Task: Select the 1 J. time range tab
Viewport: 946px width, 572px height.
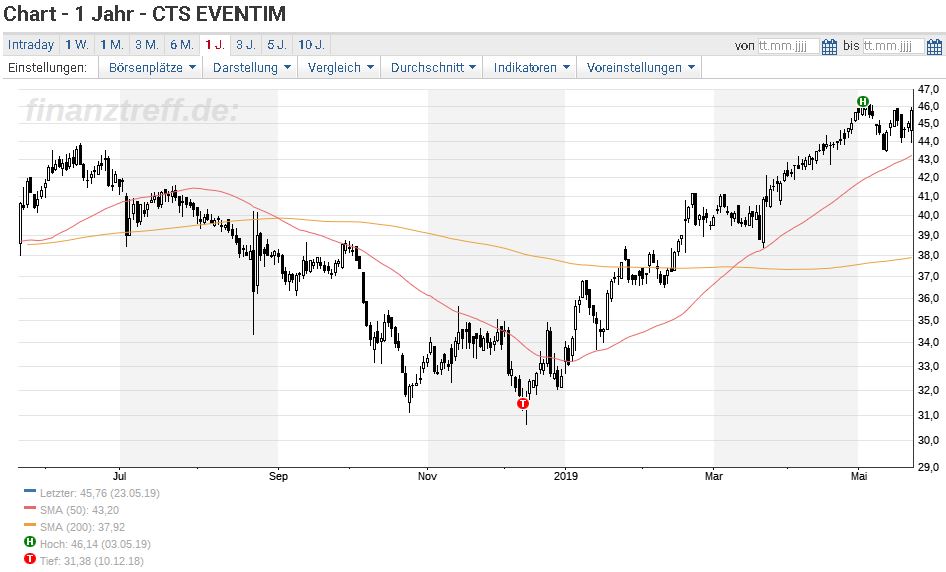Action: (215, 45)
